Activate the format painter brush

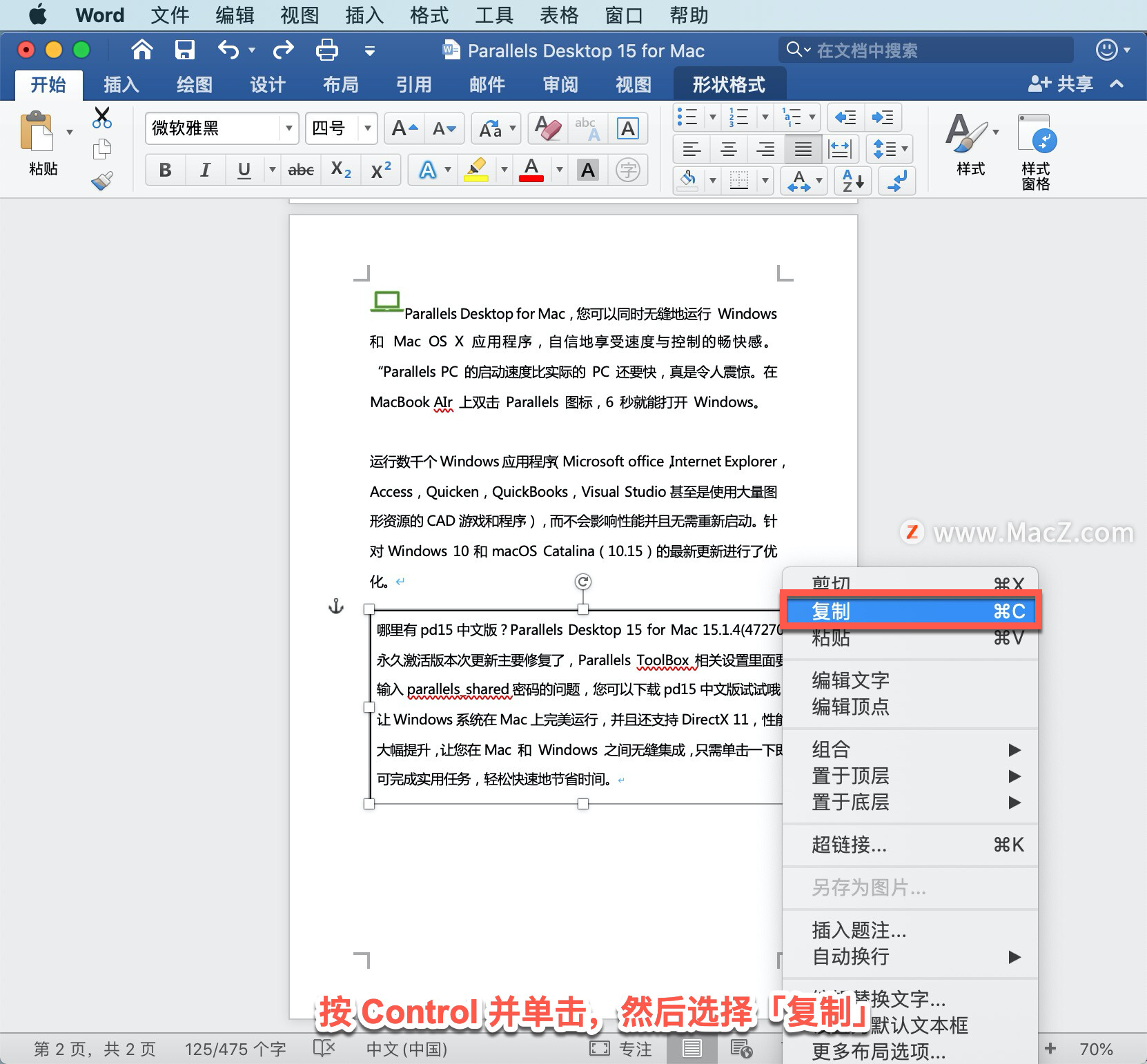[x=102, y=181]
